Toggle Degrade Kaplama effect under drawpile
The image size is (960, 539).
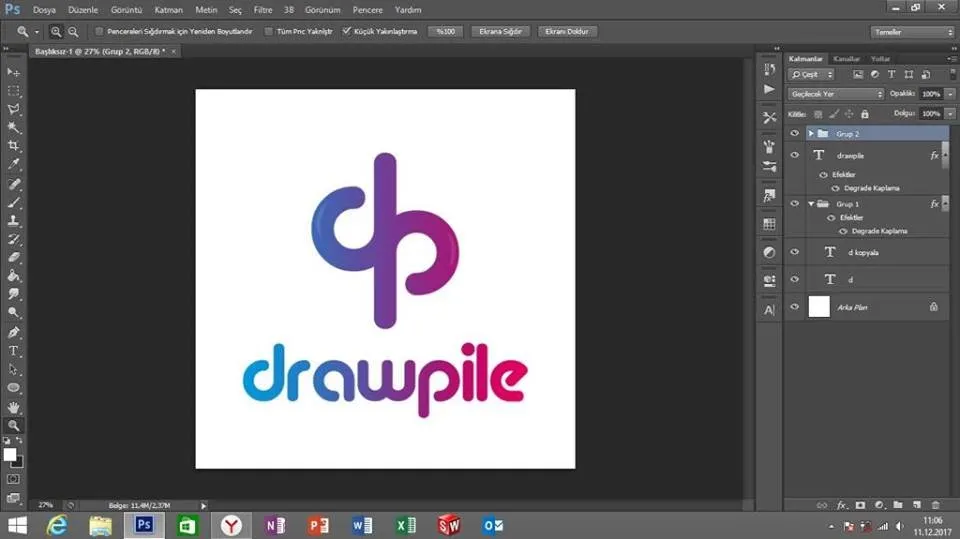click(835, 188)
